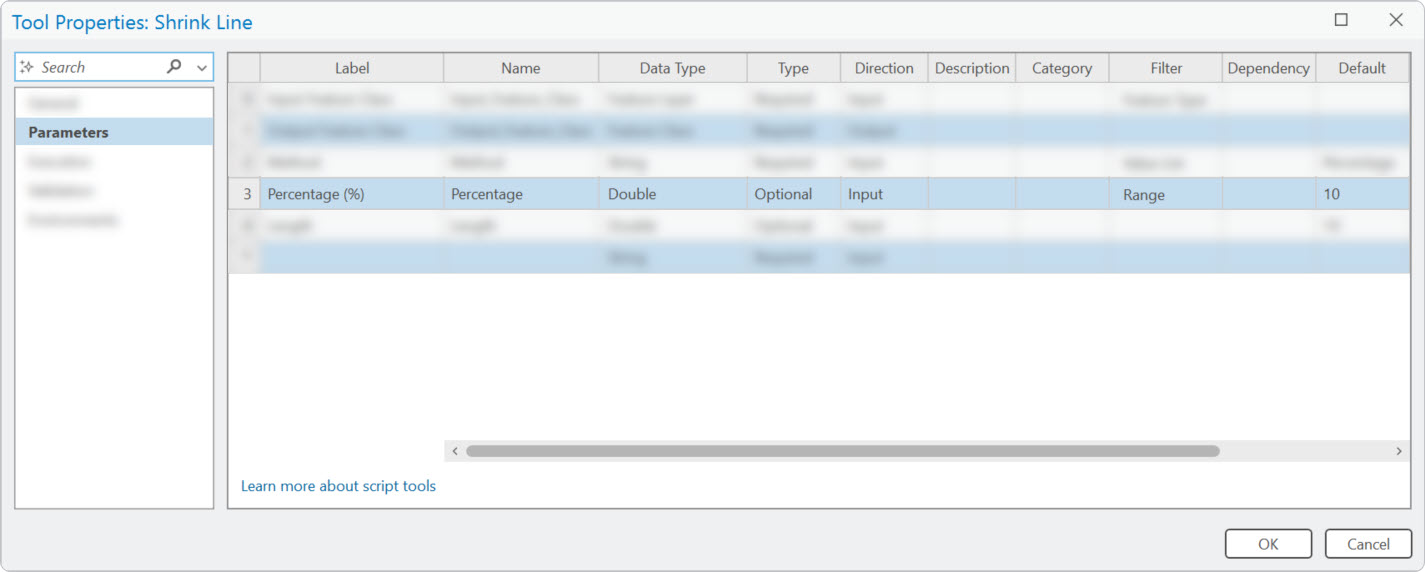Click the Description column header
1425x572 pixels.
point(972,68)
